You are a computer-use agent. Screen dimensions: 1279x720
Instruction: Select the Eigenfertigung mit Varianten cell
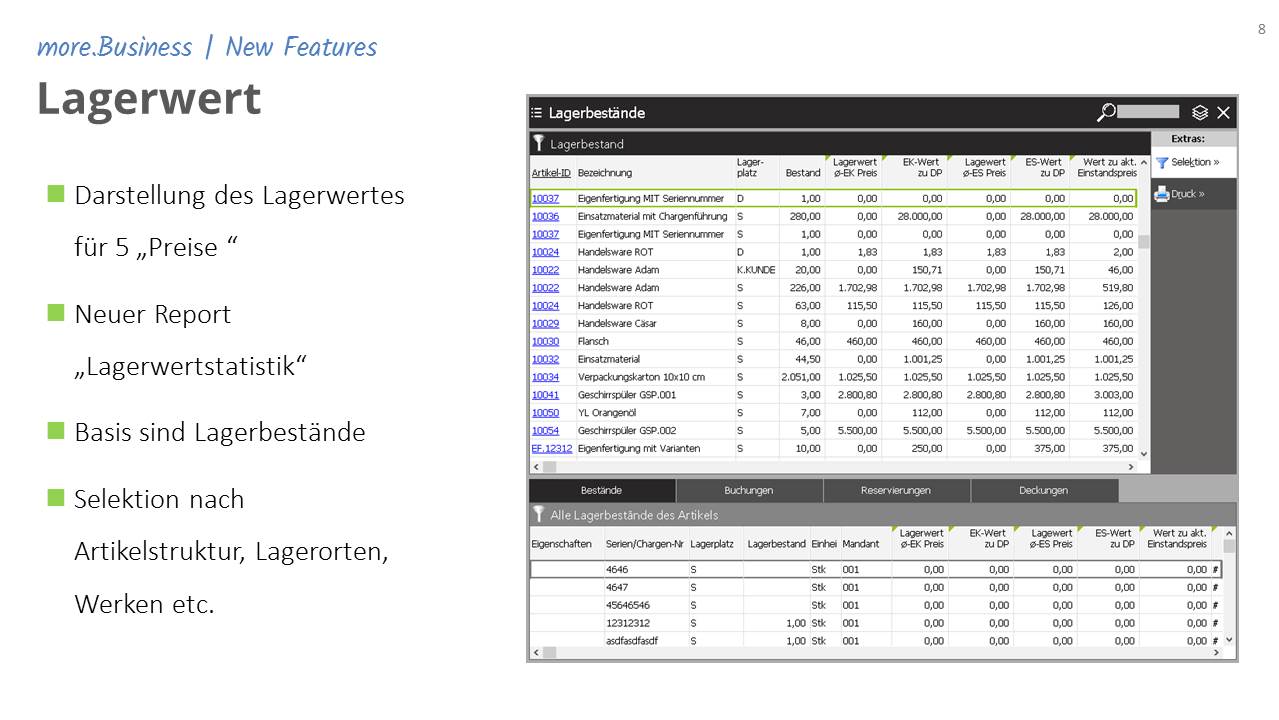[x=640, y=448]
